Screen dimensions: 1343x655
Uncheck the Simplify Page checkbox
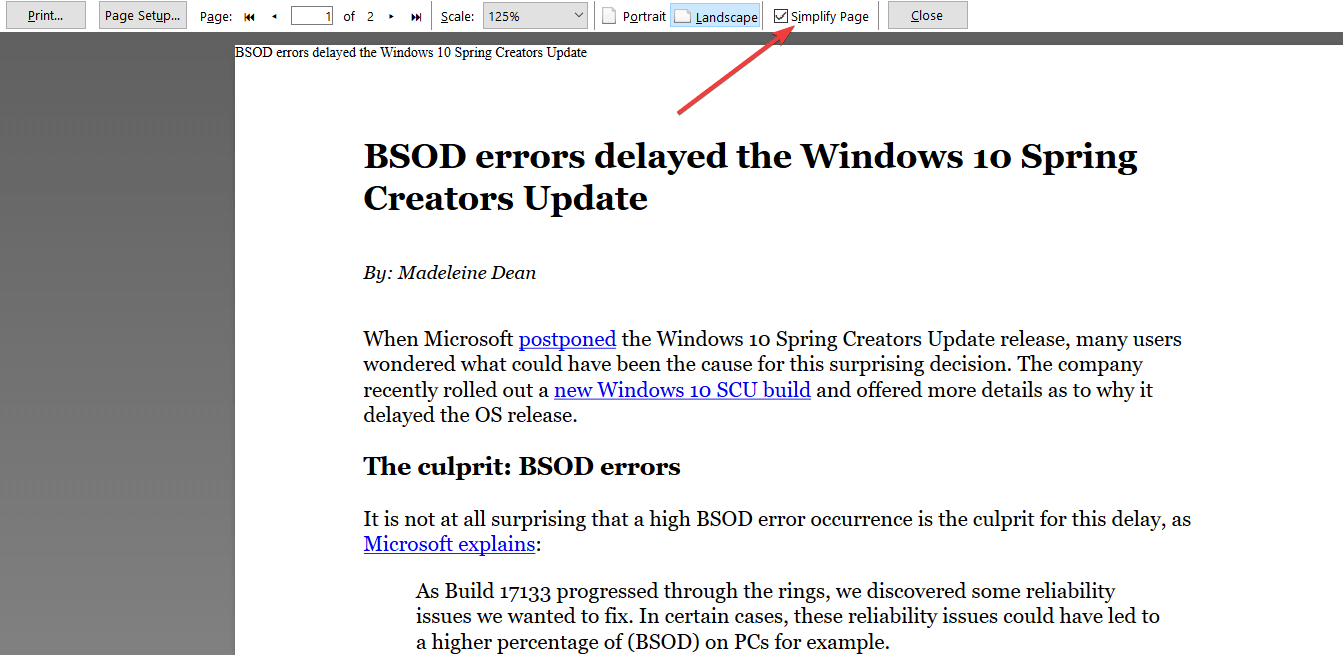781,16
